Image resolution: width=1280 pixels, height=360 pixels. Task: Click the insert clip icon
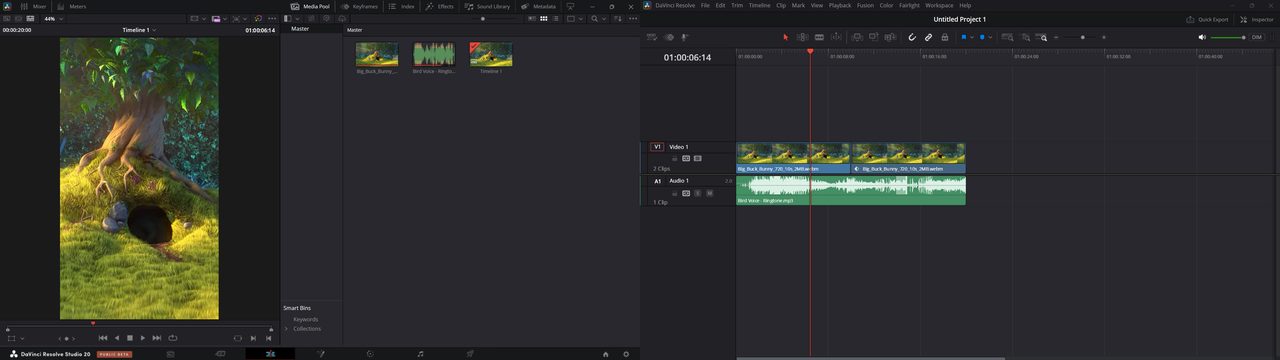click(857, 37)
